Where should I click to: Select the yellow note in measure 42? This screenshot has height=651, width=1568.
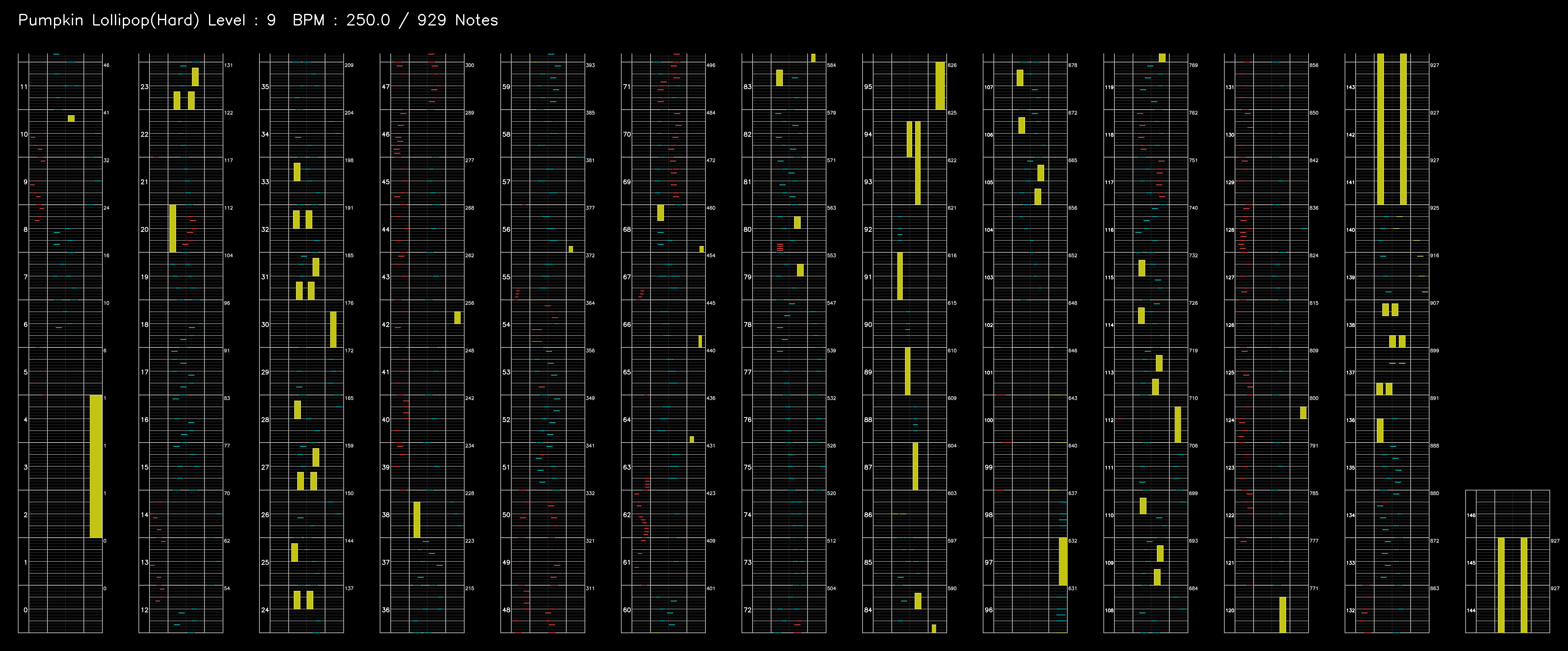point(458,317)
